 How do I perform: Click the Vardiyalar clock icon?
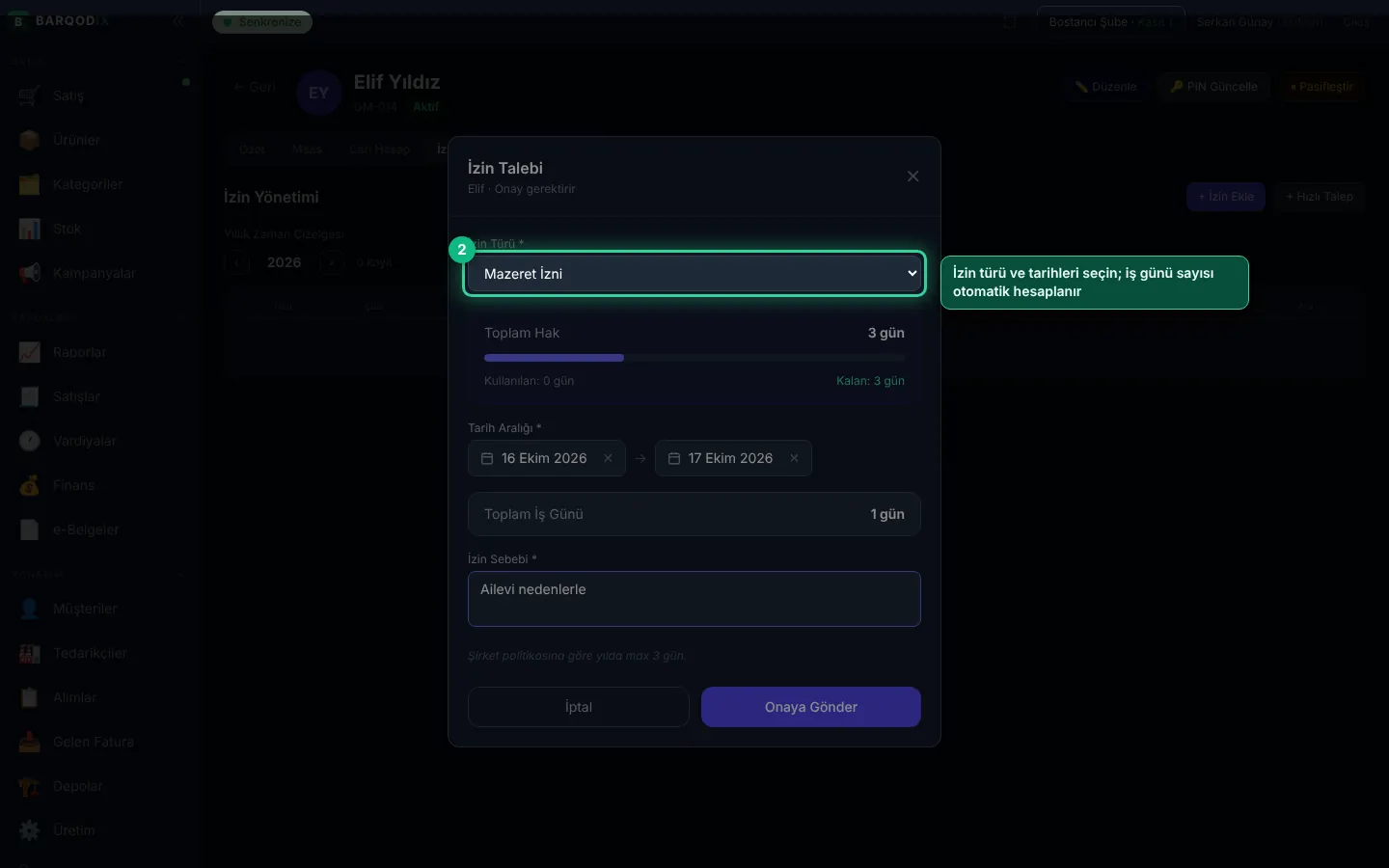(x=30, y=441)
